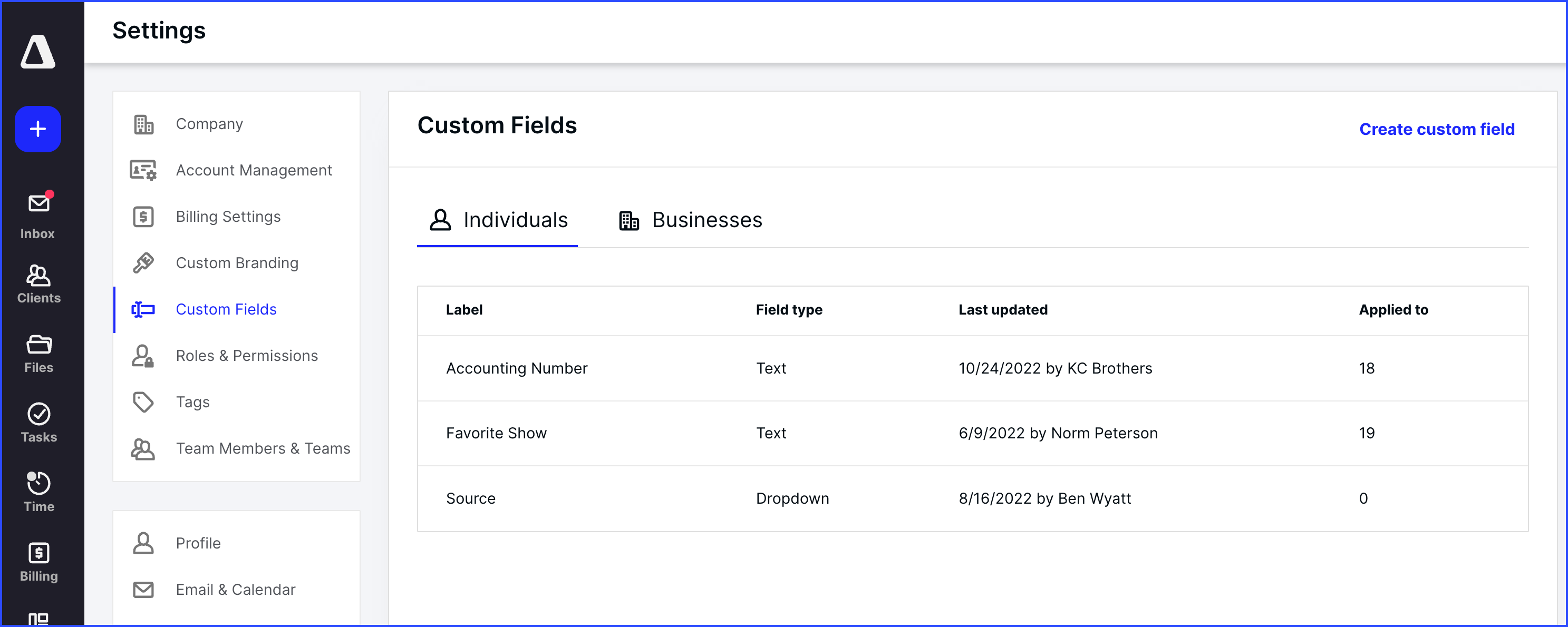This screenshot has width=1568, height=627.
Task: Open the Profile settings entry
Action: [198, 543]
